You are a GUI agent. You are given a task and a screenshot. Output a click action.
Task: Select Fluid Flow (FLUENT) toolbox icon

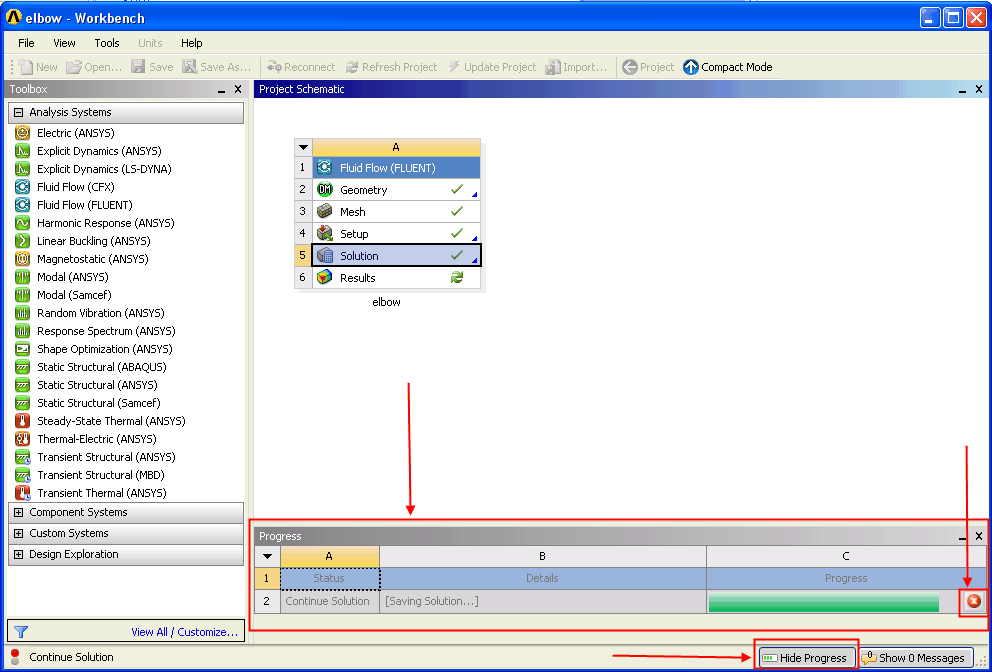click(22, 205)
